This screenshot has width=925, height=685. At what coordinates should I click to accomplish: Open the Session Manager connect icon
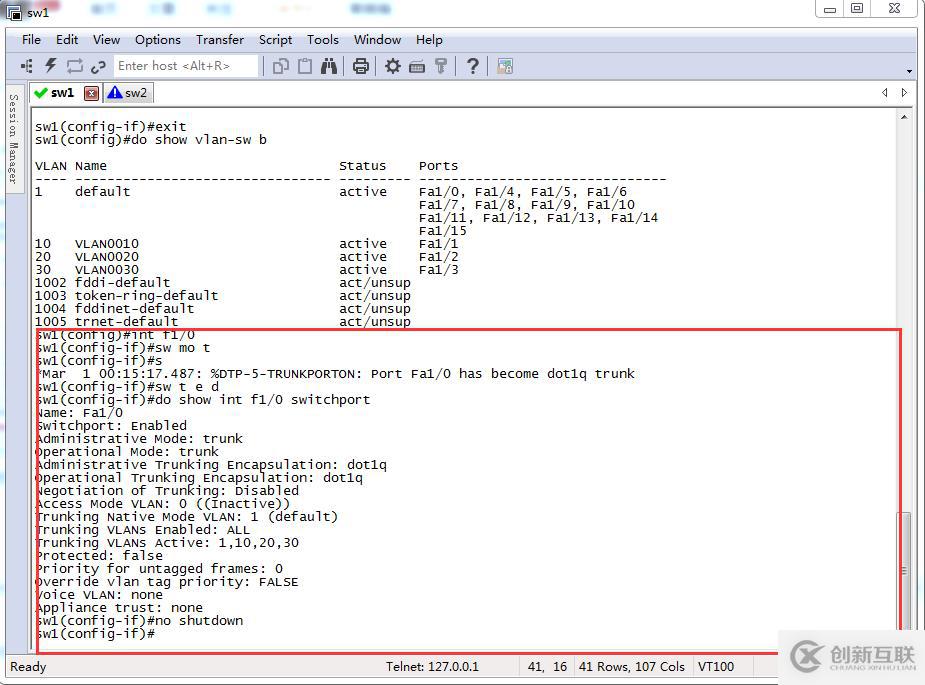27,66
